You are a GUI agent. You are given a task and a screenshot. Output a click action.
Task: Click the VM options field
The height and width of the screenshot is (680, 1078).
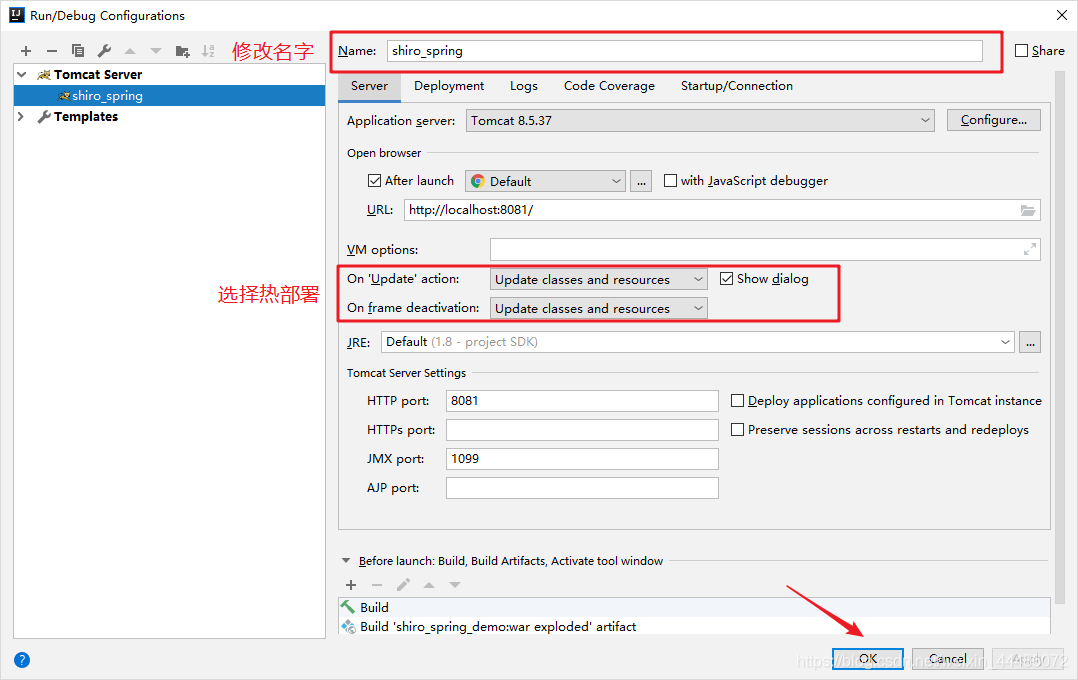click(x=765, y=250)
